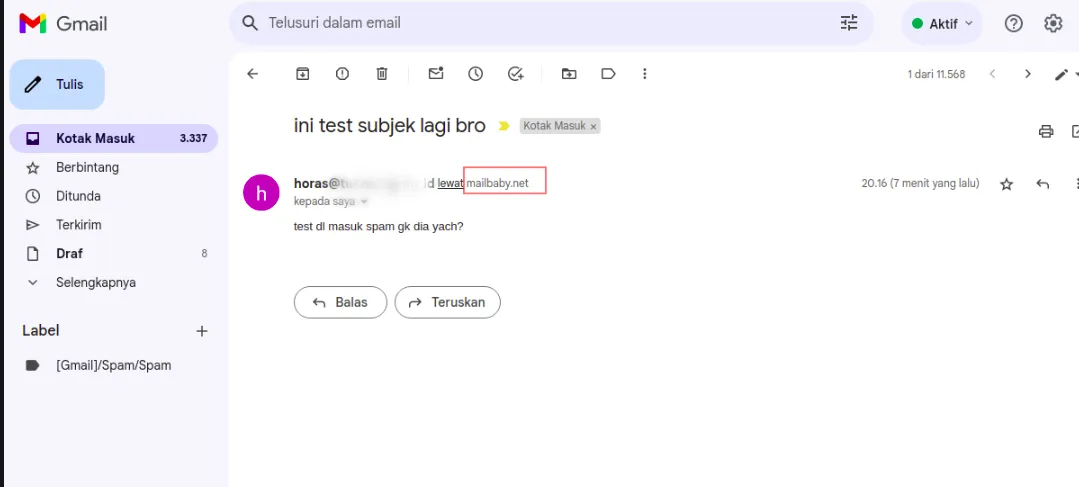Star this email from horas
1079x487 pixels.
[1007, 184]
